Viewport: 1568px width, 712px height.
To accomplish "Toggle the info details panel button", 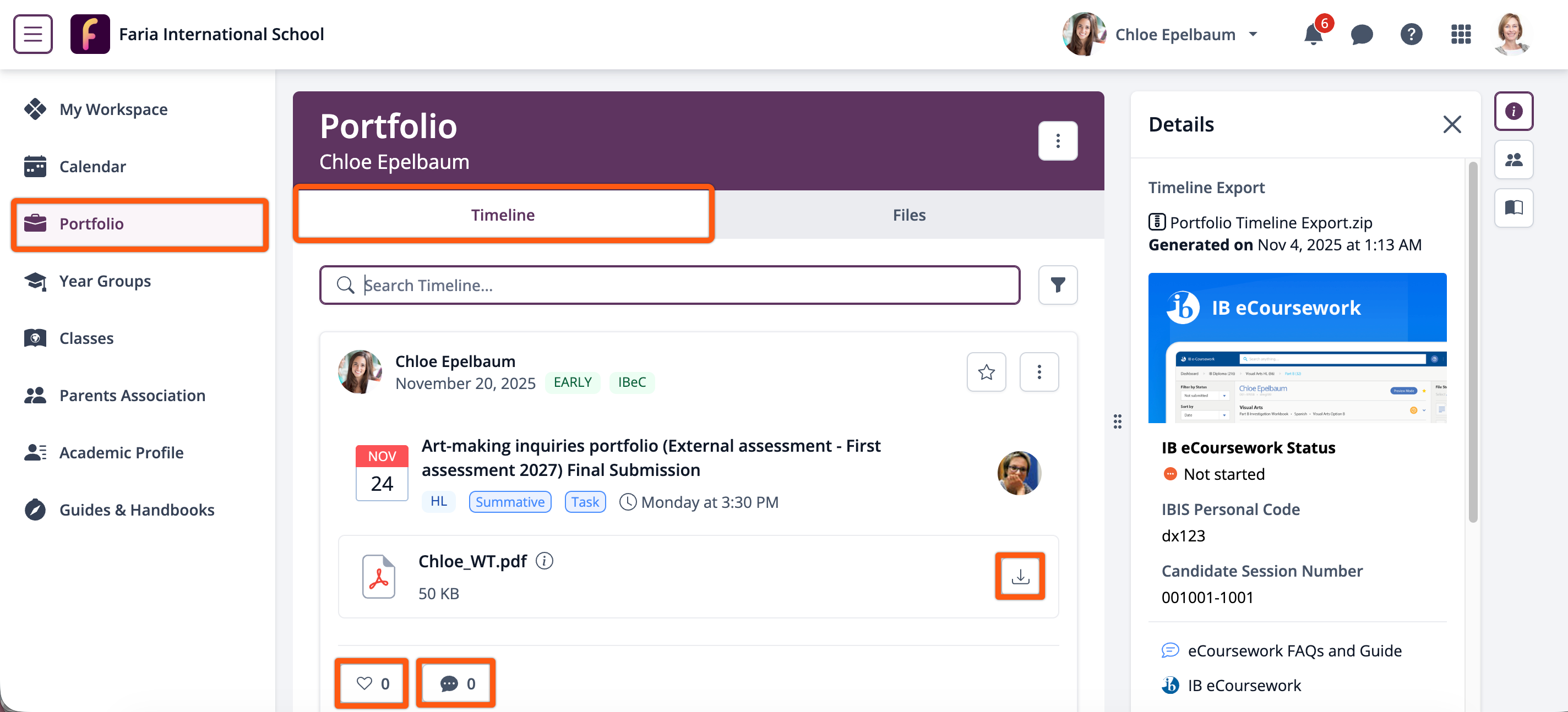I will [1513, 111].
